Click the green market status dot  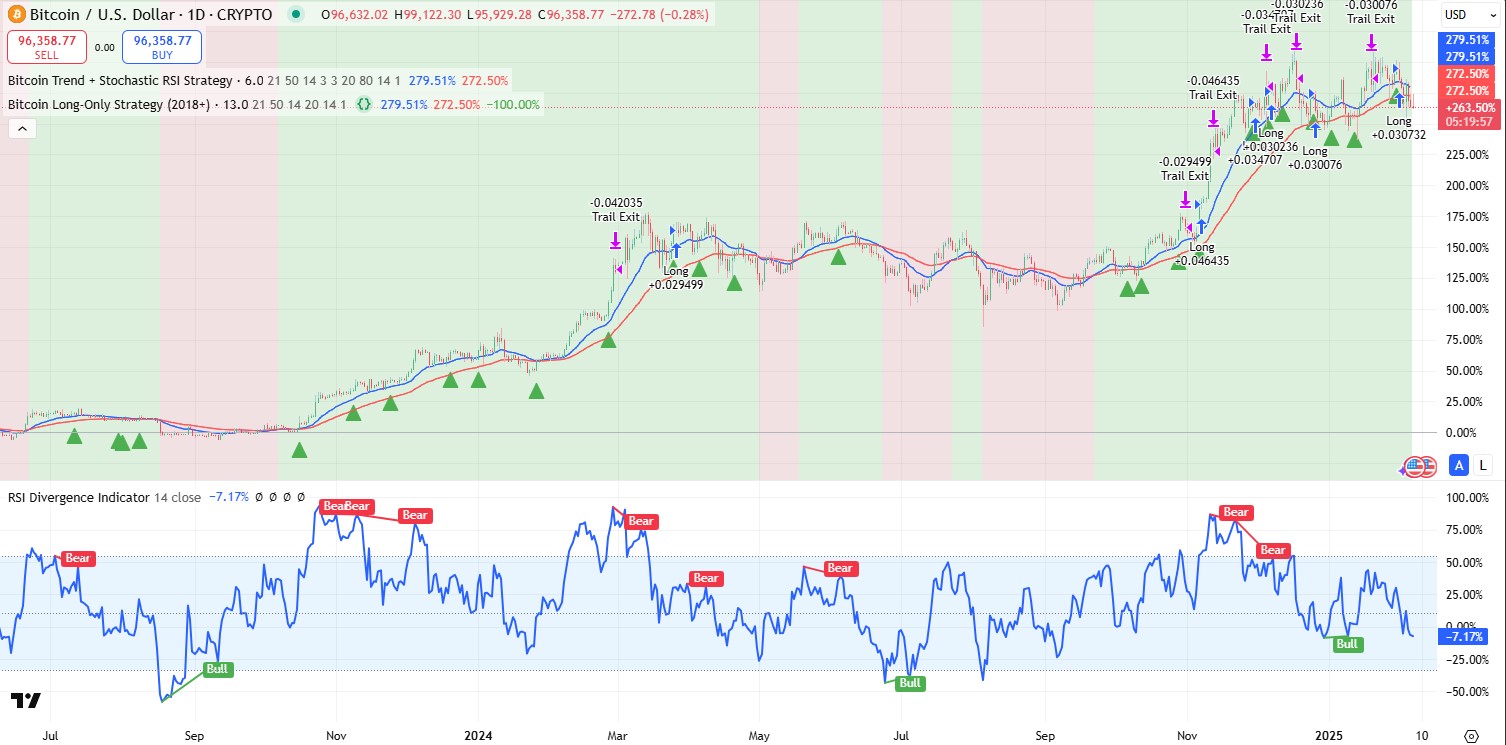coord(296,15)
